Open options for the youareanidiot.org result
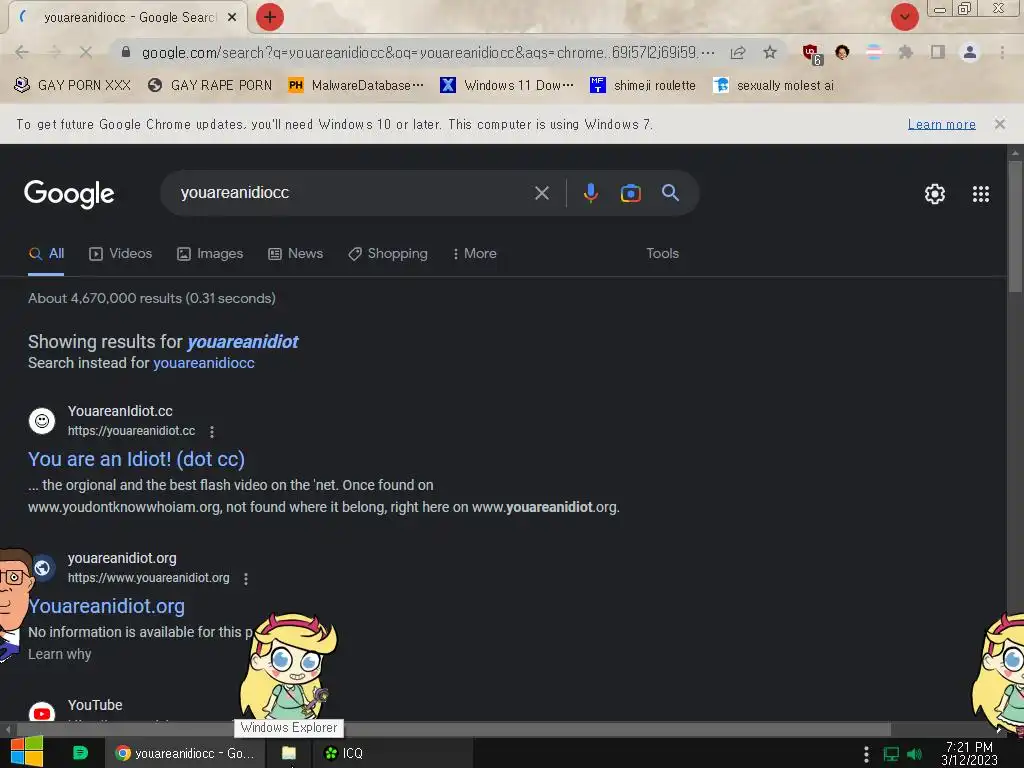 (246, 579)
